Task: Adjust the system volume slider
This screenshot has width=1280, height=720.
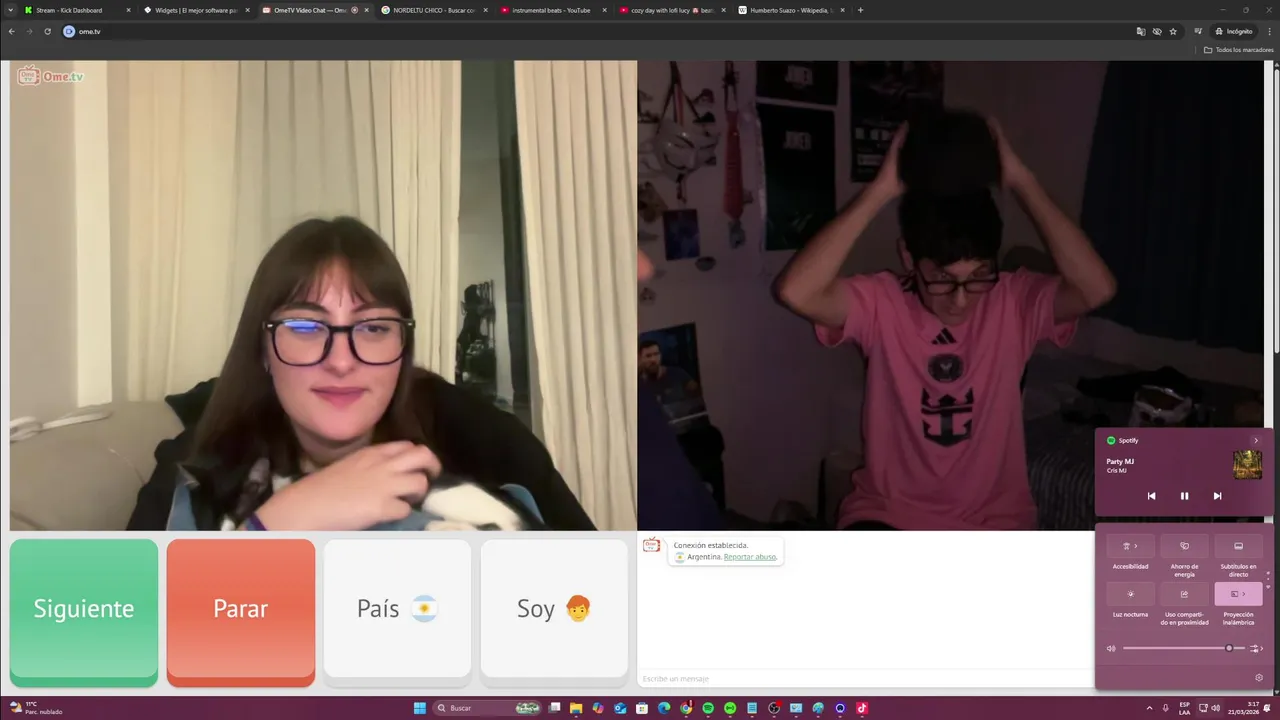Action: (x=1184, y=648)
